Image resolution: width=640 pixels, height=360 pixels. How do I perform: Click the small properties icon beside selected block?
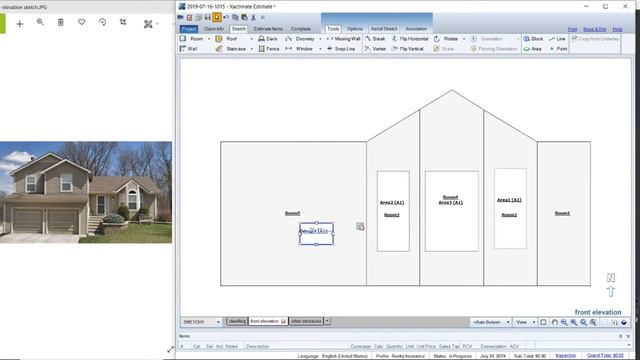pos(360,226)
